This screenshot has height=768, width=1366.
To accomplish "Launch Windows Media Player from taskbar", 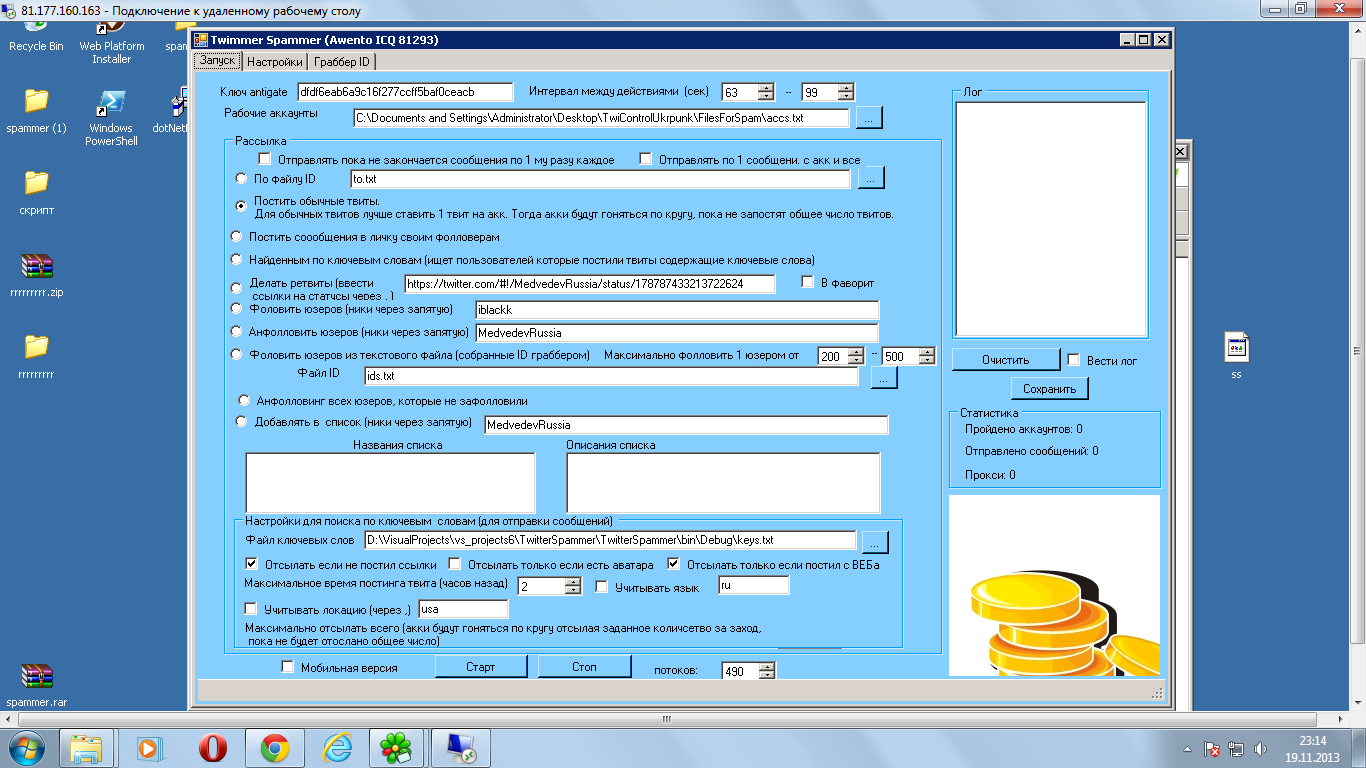I will coord(148,748).
